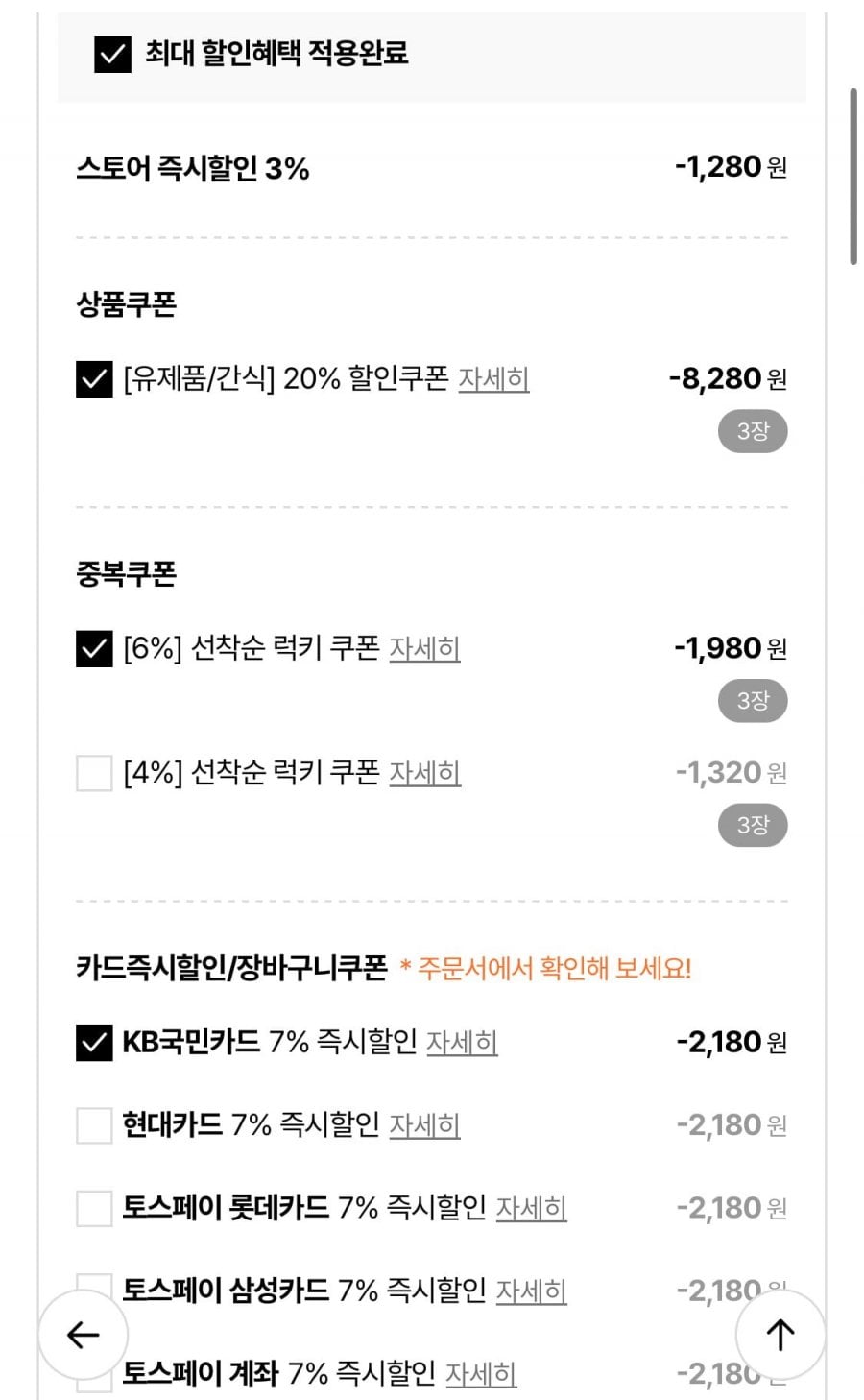Uncheck the KB국민카드 7% 즉시할인 checkbox

coord(94,1043)
